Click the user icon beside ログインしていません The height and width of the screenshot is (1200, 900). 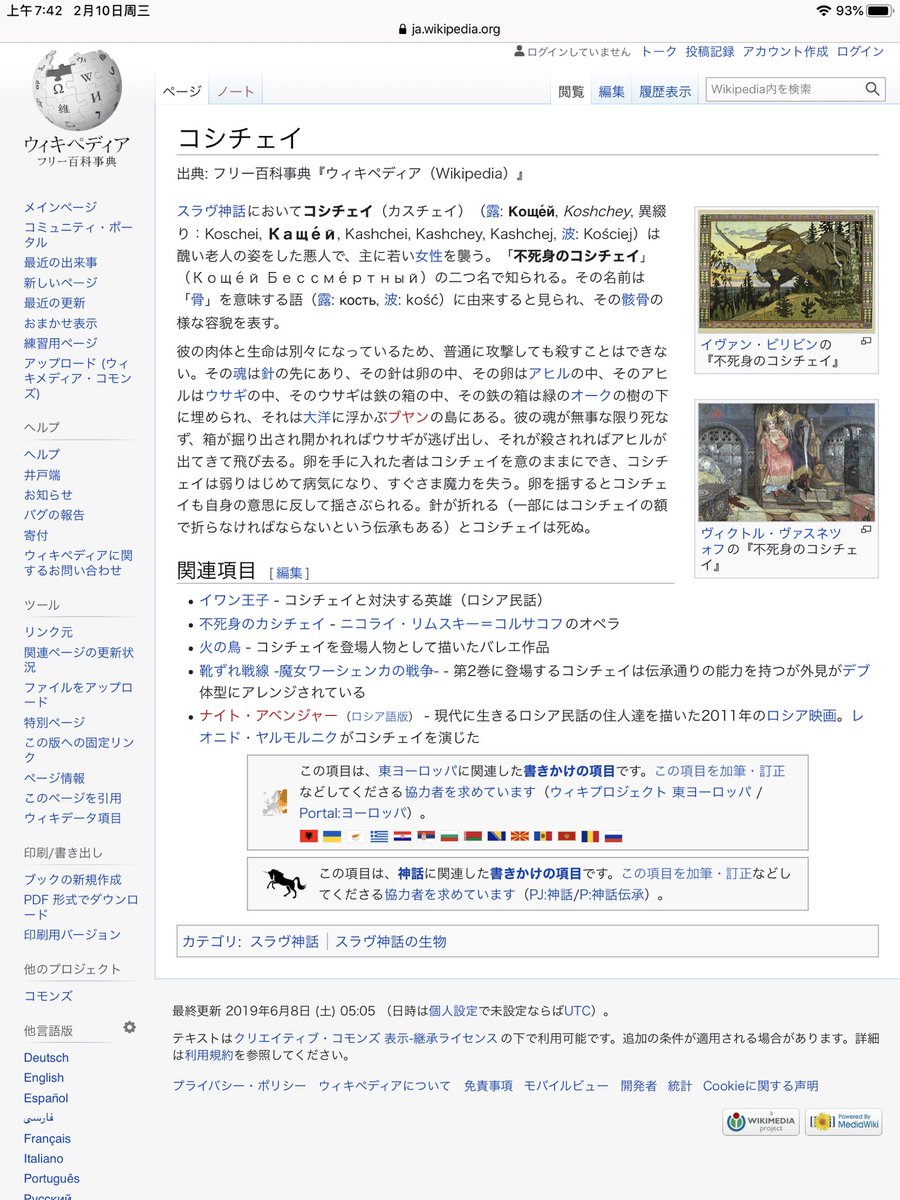pos(518,51)
